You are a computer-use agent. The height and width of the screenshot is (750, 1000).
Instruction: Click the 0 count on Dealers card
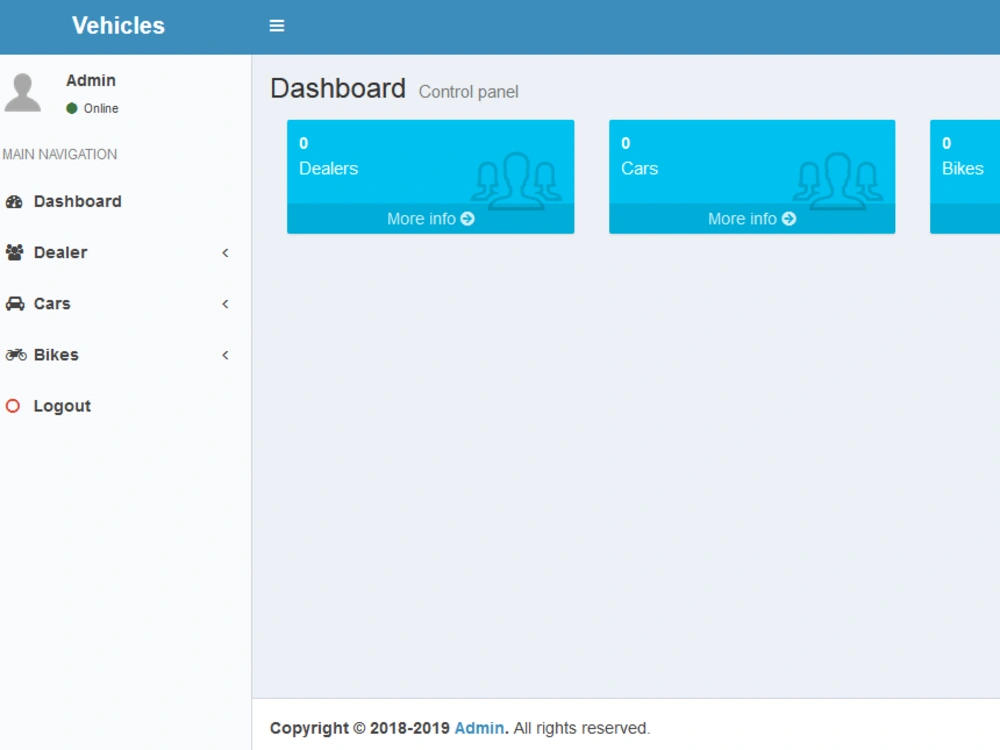[304, 143]
